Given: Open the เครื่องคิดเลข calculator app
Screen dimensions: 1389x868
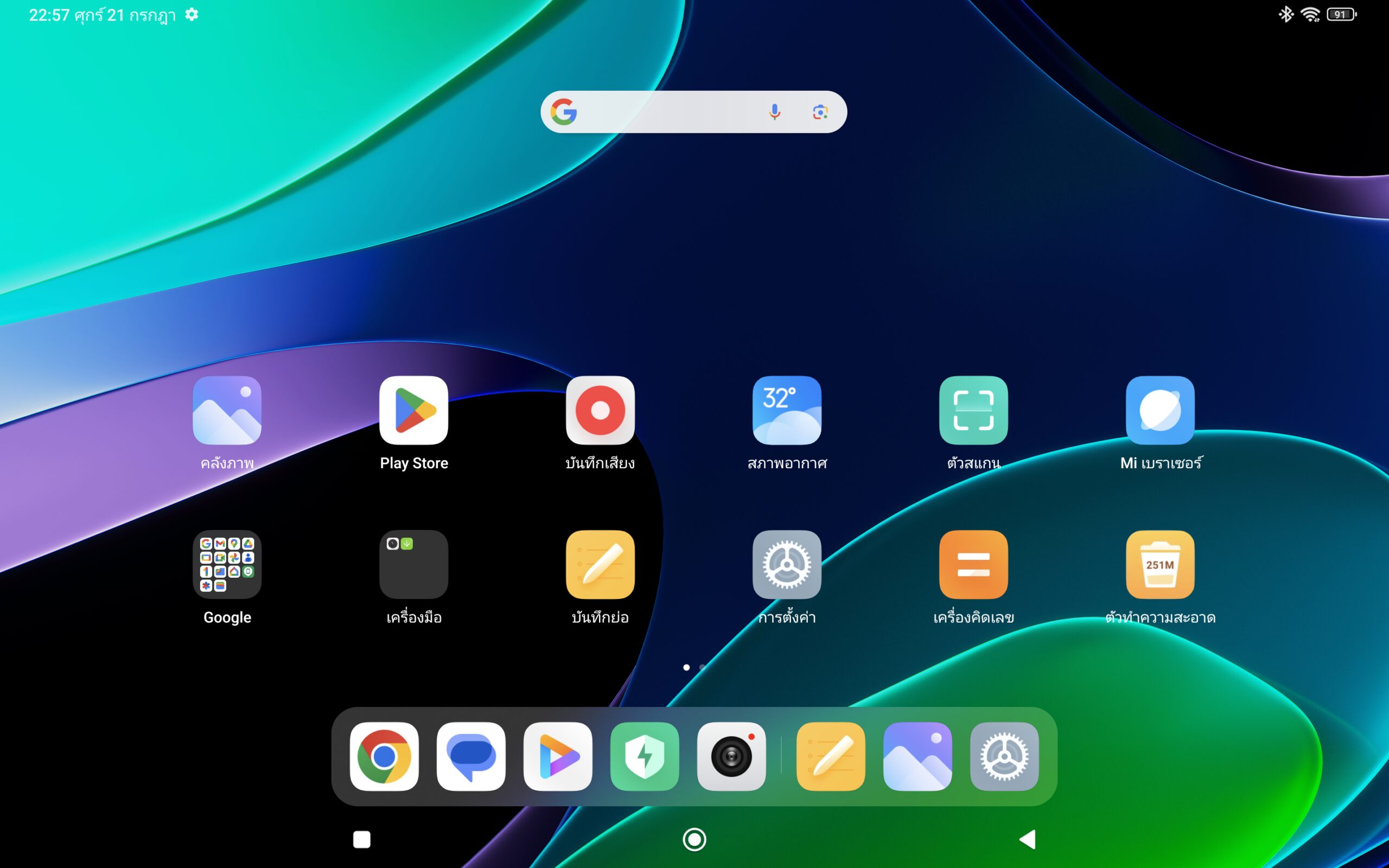Looking at the screenshot, I should tap(973, 564).
